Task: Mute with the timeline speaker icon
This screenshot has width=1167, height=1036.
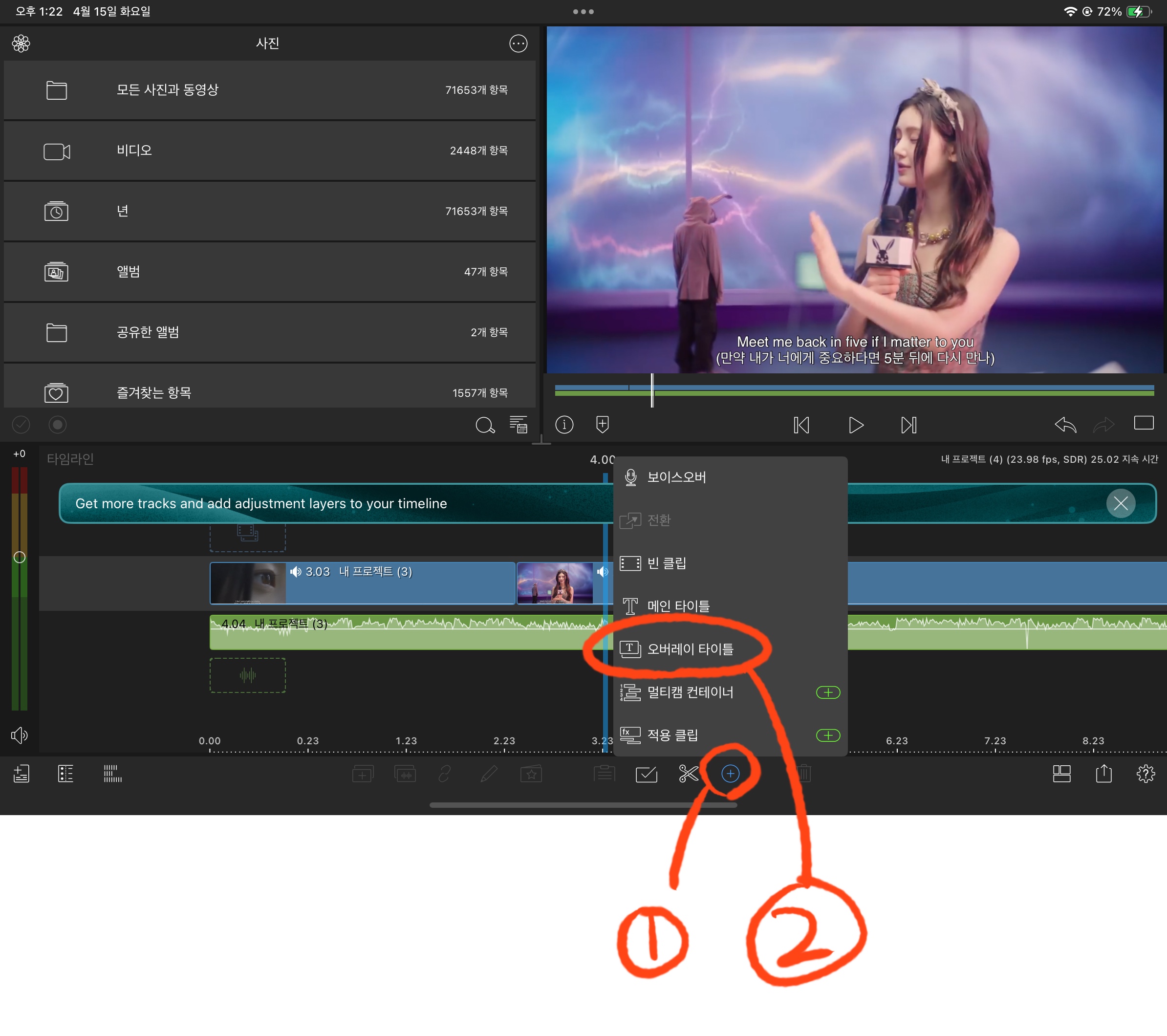Action: 20,735
